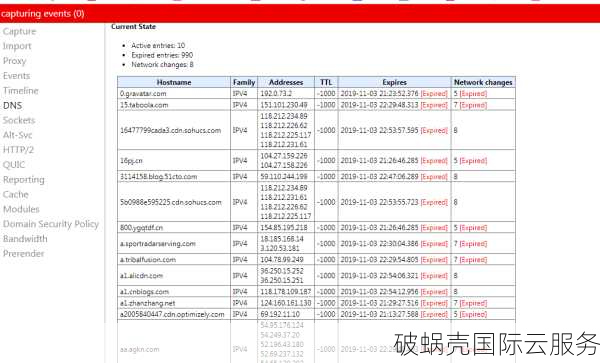The height and width of the screenshot is (363, 600).
Task: Click address 18.185.168.14
Action: pos(282,239)
